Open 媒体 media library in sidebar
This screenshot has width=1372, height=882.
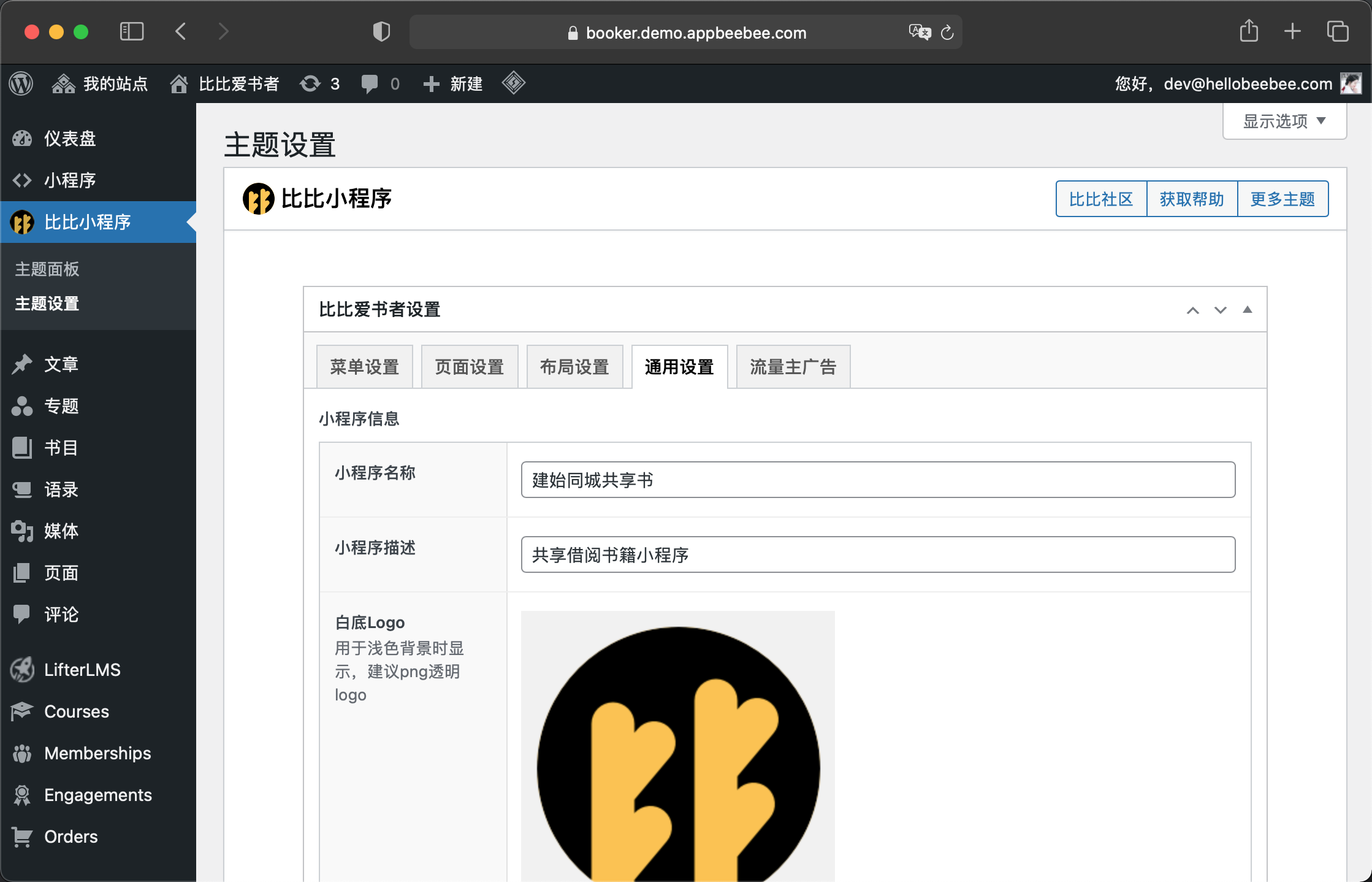61,531
